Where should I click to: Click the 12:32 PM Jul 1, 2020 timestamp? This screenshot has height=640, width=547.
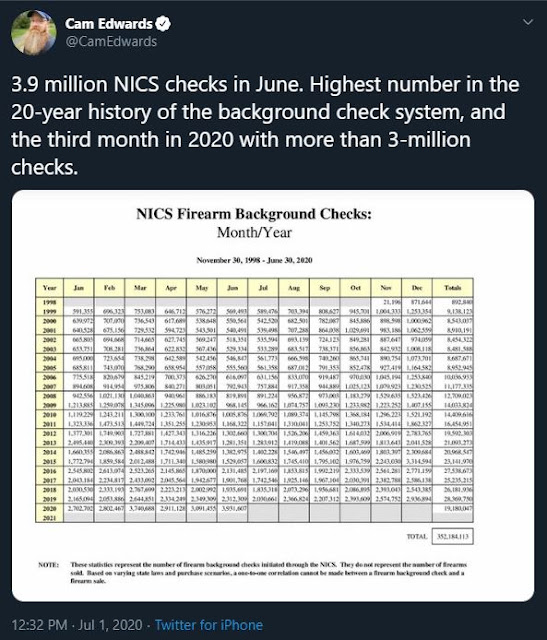77,625
